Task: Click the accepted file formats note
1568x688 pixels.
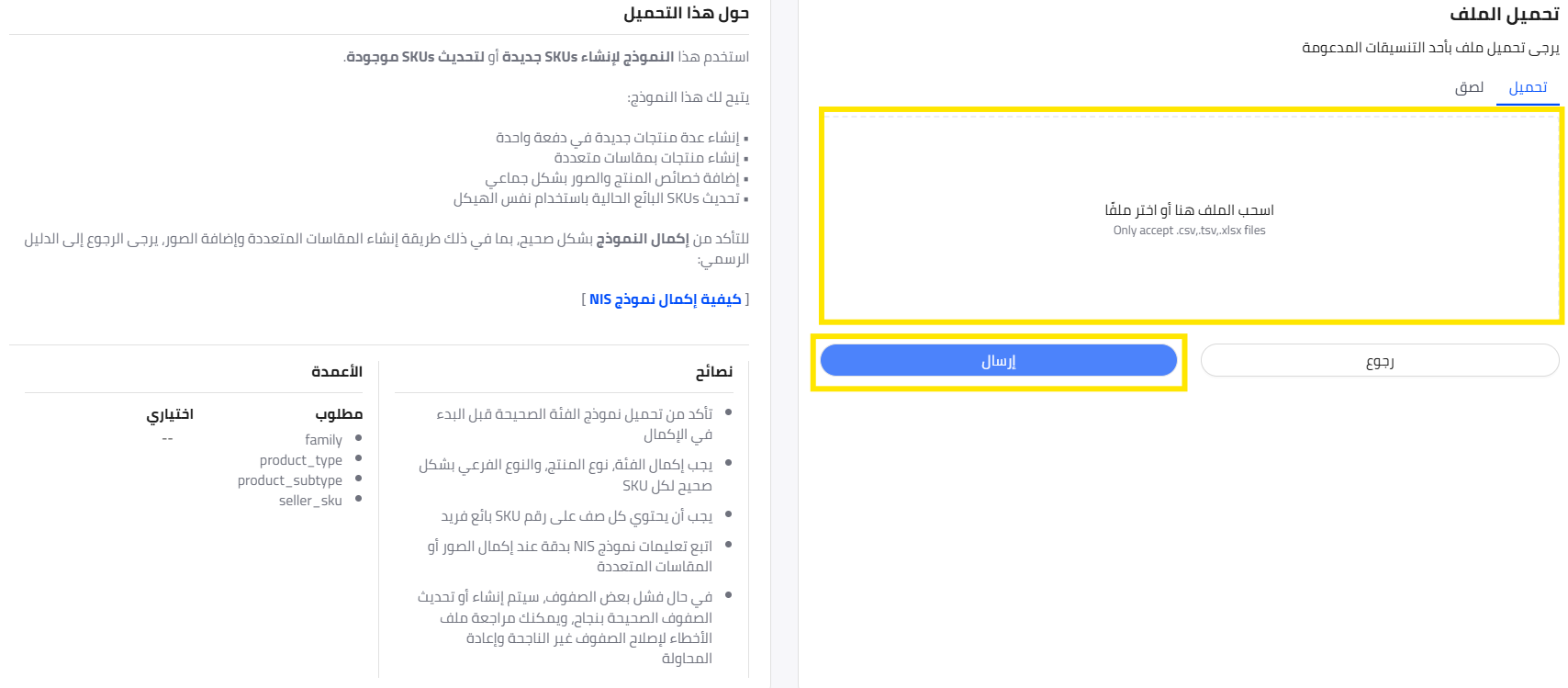Action: (x=1189, y=231)
